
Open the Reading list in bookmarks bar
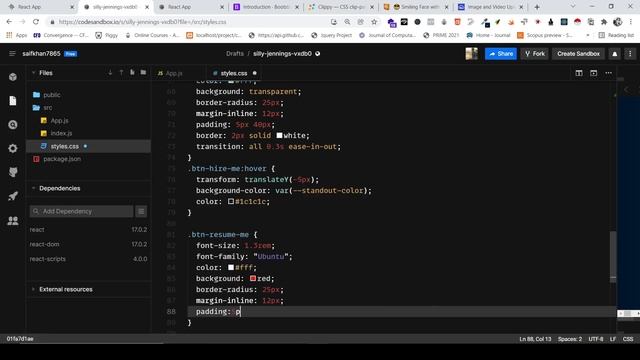[616, 35]
